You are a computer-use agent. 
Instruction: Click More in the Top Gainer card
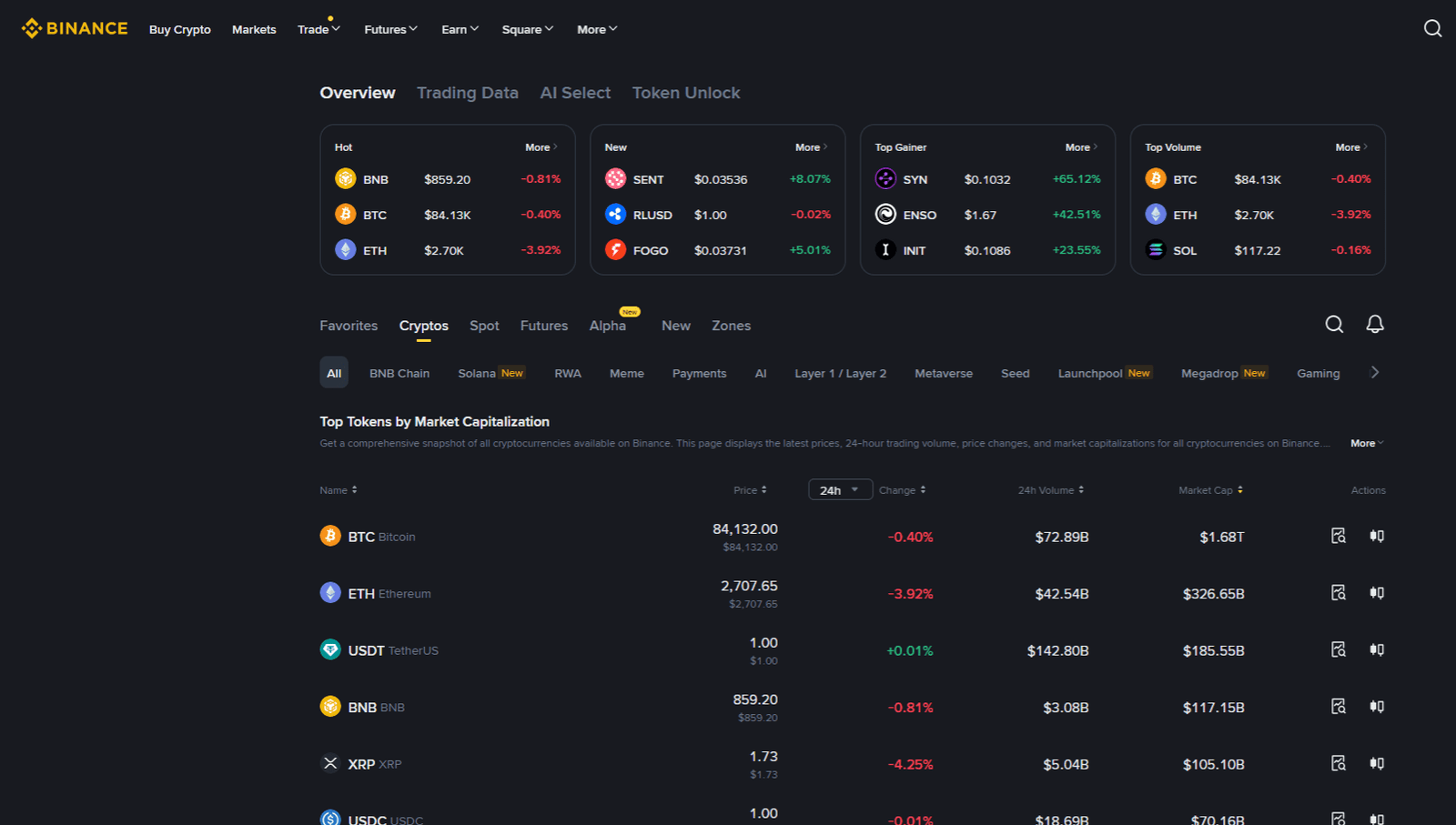tap(1077, 146)
